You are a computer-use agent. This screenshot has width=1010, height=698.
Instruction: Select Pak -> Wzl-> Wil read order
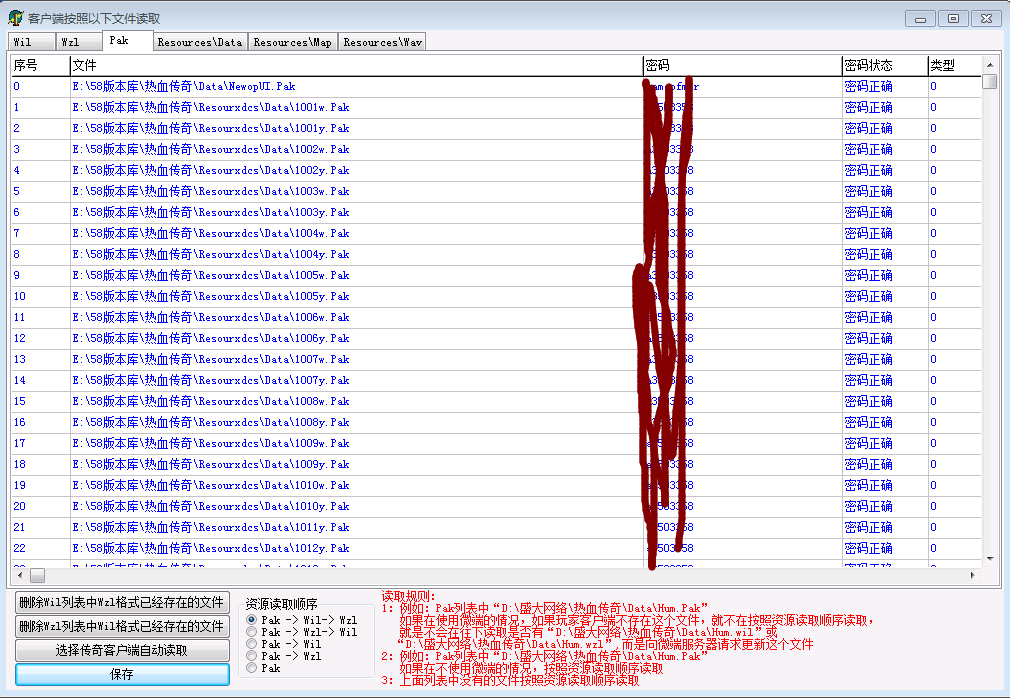pos(301,632)
